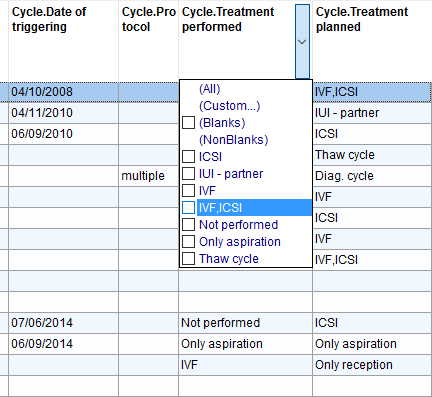Select the 04/11/2010 triggering date cell

click(x=63, y=113)
